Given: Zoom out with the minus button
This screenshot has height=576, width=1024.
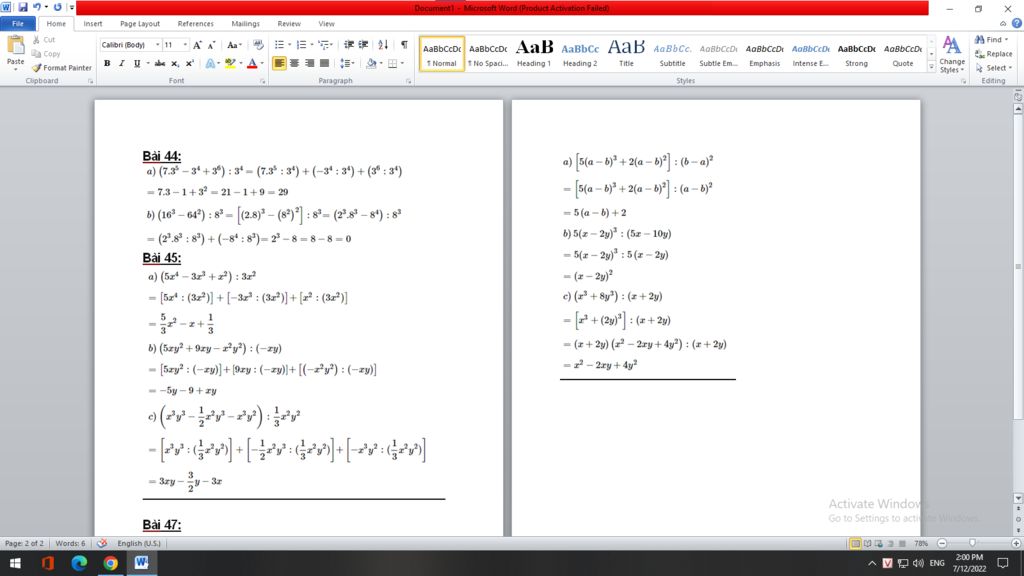Looking at the screenshot, I should point(942,543).
